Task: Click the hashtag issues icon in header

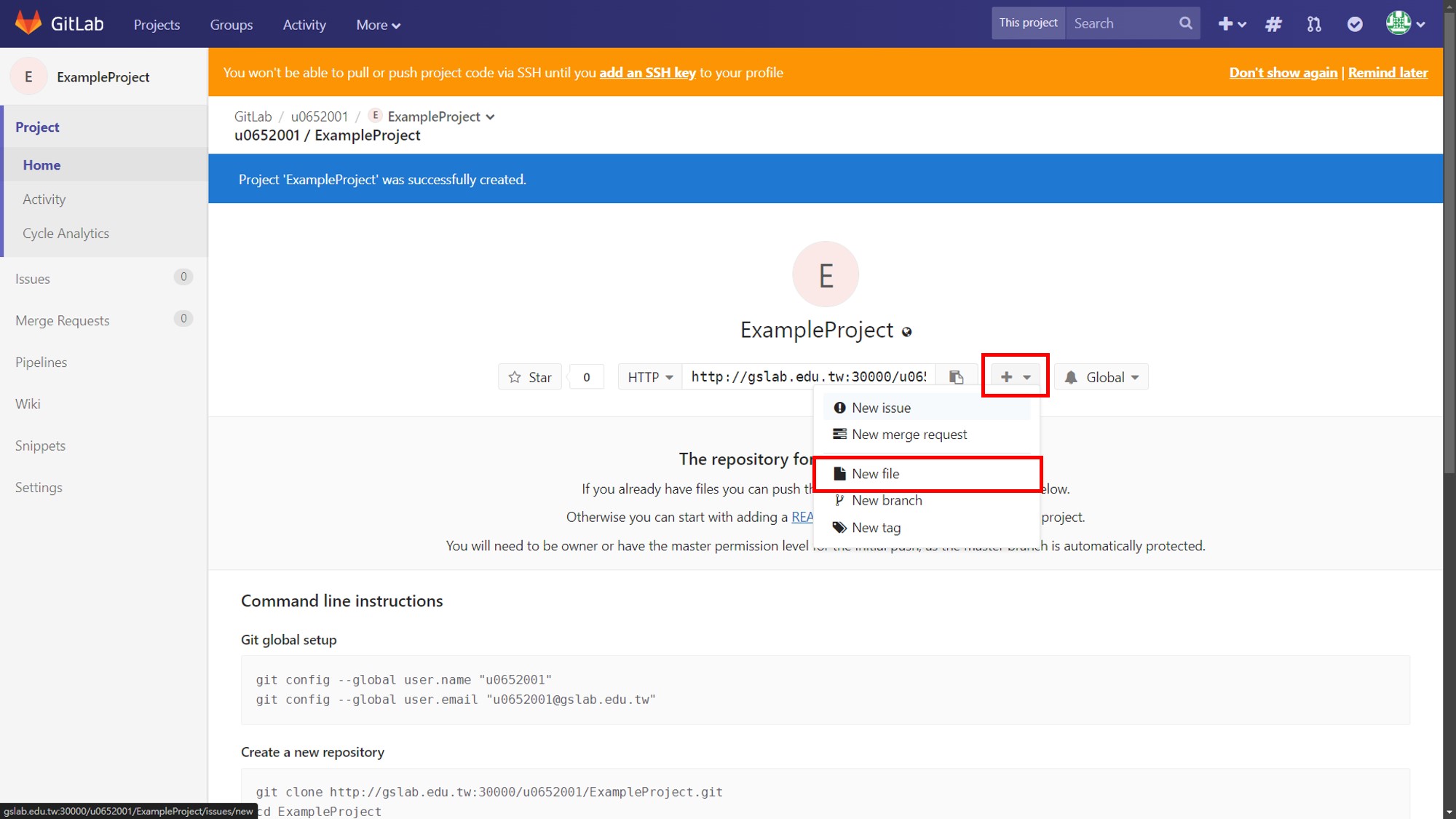Action: [1273, 24]
